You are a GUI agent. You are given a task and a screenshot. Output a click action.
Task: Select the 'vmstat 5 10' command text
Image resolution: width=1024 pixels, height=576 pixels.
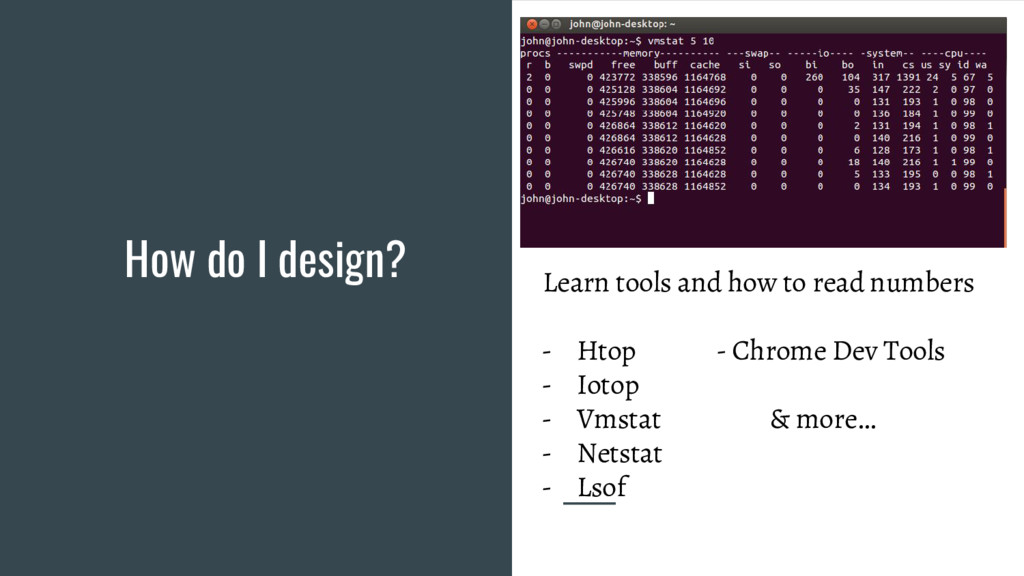pos(680,41)
